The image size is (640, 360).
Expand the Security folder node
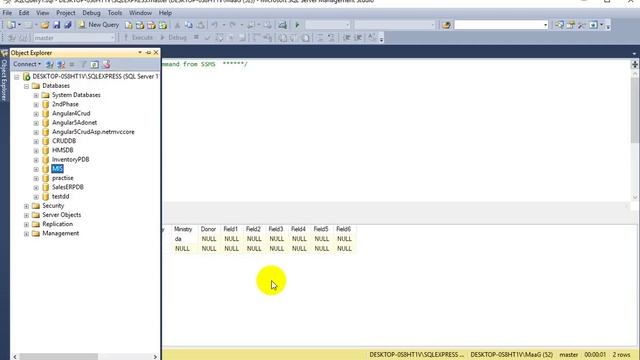coord(26,206)
